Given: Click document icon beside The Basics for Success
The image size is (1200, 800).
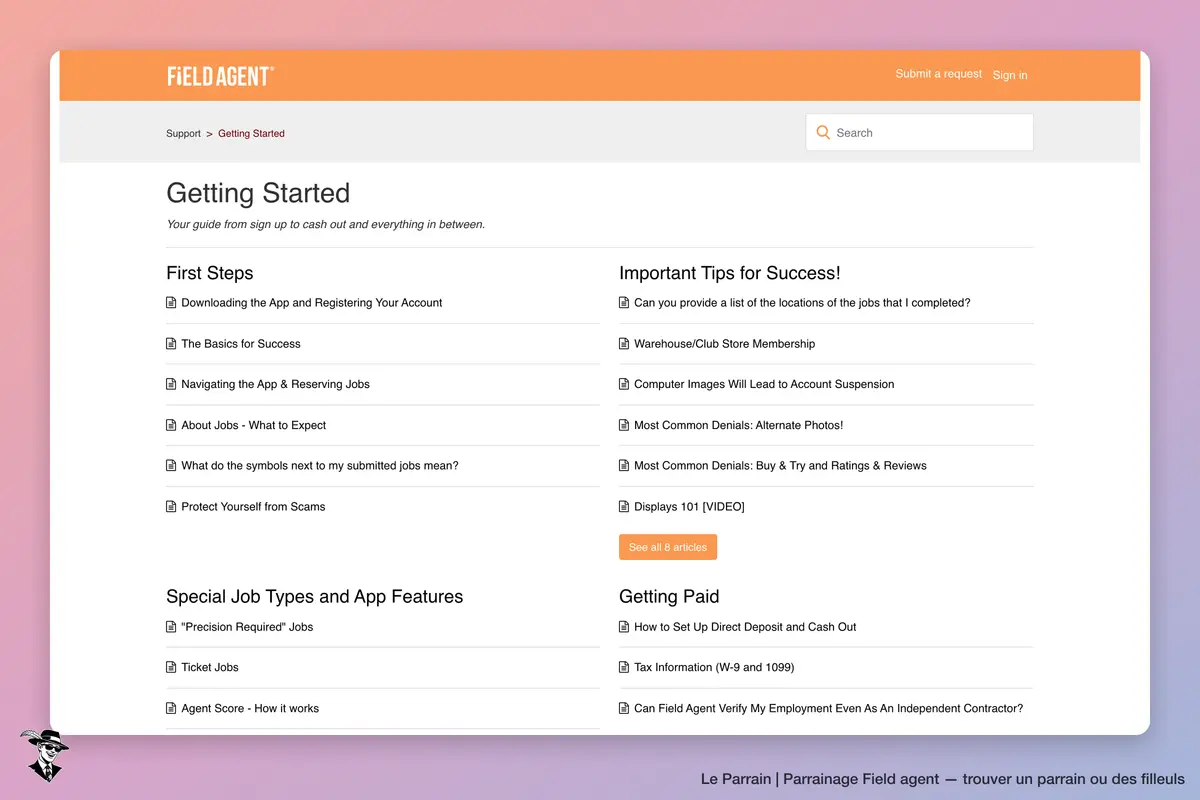Looking at the screenshot, I should coord(171,344).
